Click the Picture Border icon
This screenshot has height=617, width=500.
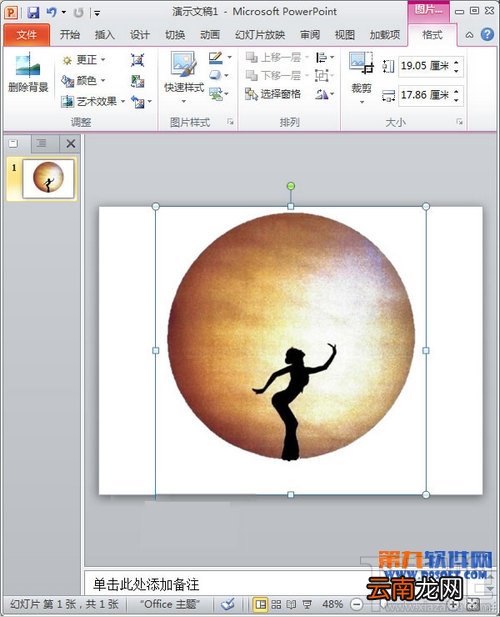click(216, 58)
